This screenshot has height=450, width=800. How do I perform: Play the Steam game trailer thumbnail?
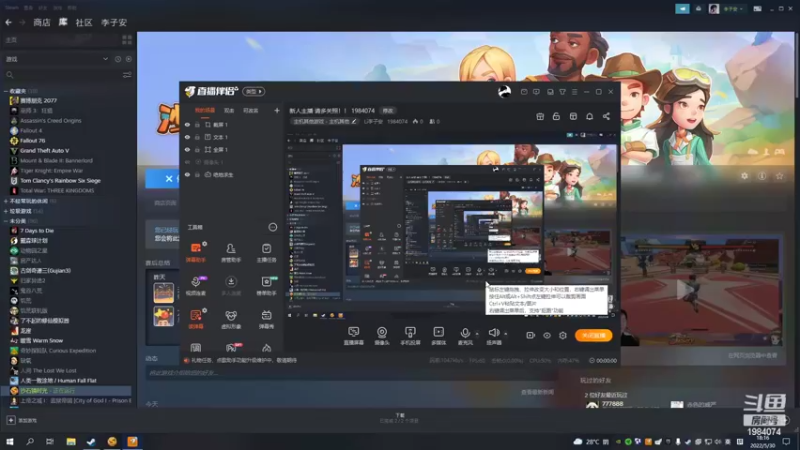click(702, 290)
